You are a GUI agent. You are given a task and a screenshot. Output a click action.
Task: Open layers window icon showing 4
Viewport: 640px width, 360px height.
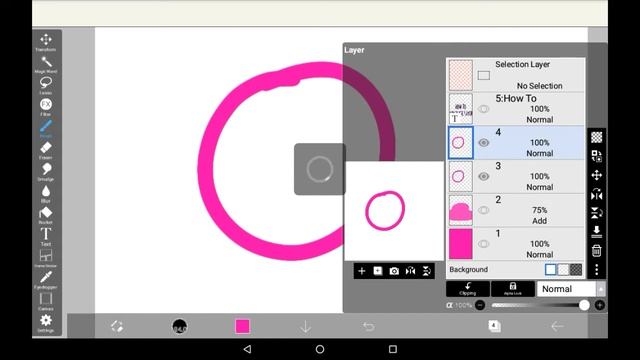(494, 326)
